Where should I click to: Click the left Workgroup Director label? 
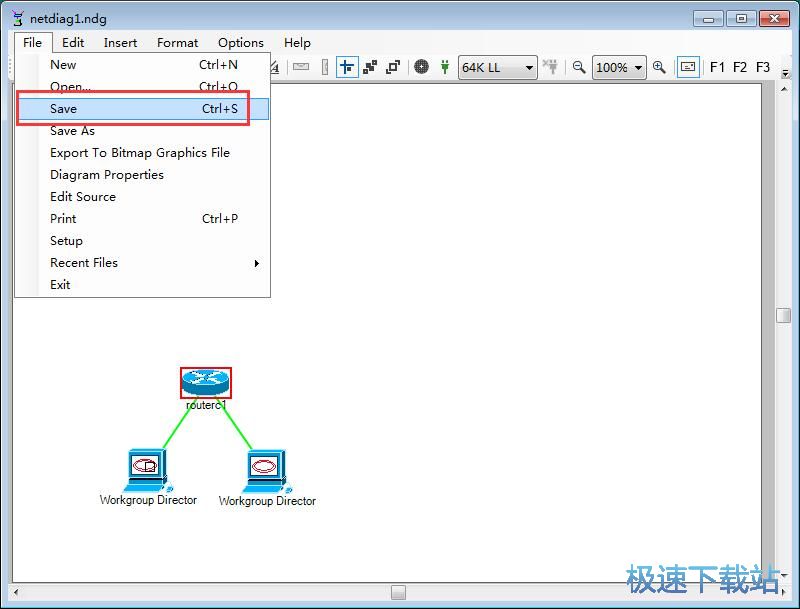[x=148, y=500]
